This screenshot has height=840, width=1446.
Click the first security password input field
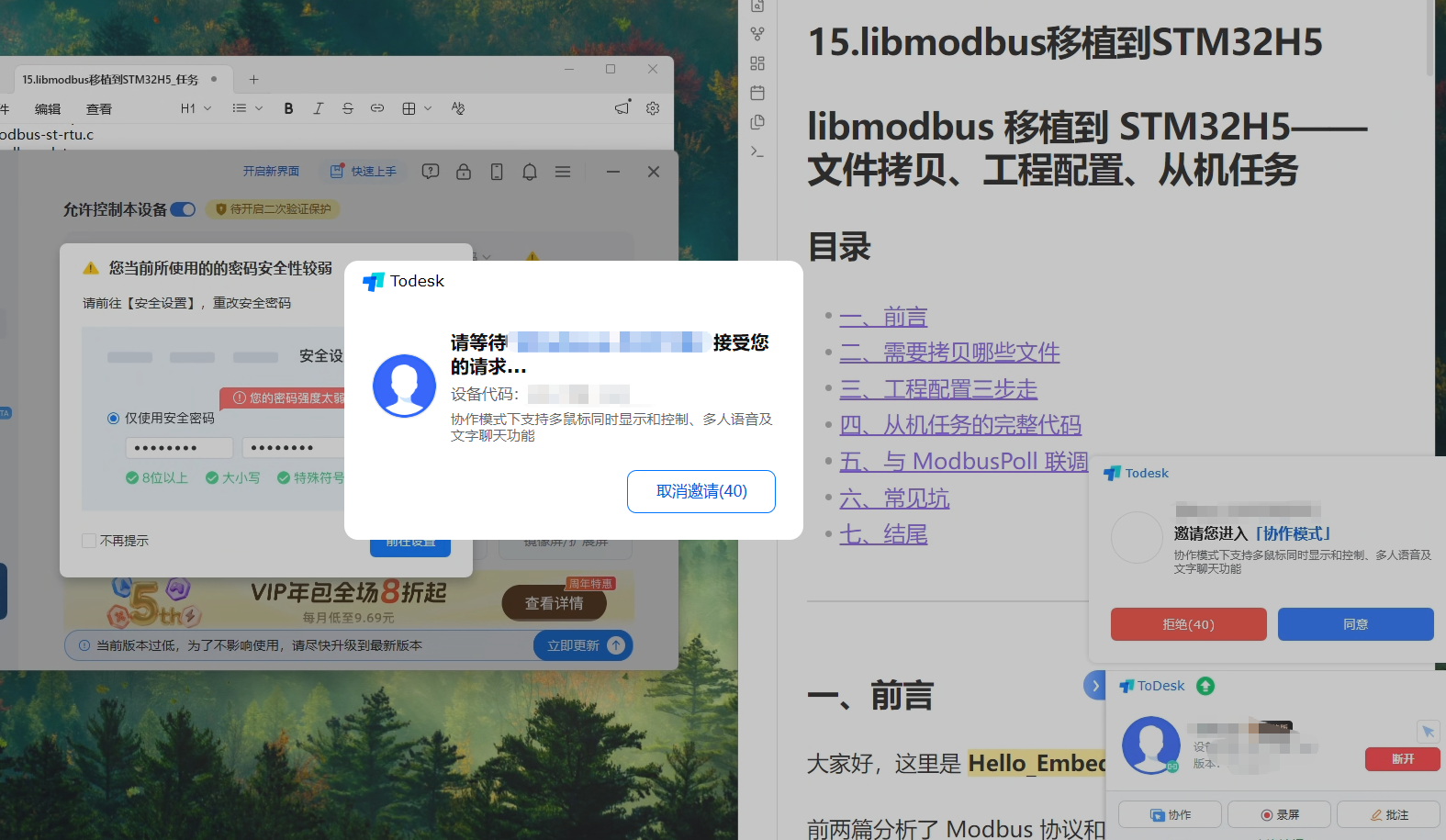(x=179, y=448)
